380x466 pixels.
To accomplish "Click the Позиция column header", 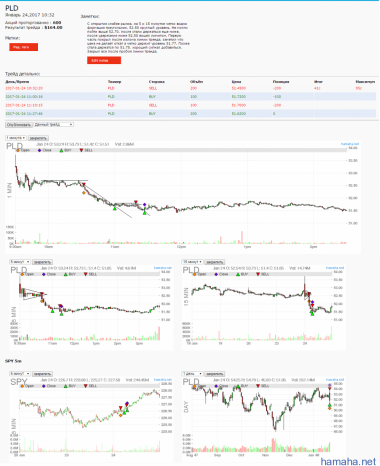I will pyautogui.click(x=281, y=82).
